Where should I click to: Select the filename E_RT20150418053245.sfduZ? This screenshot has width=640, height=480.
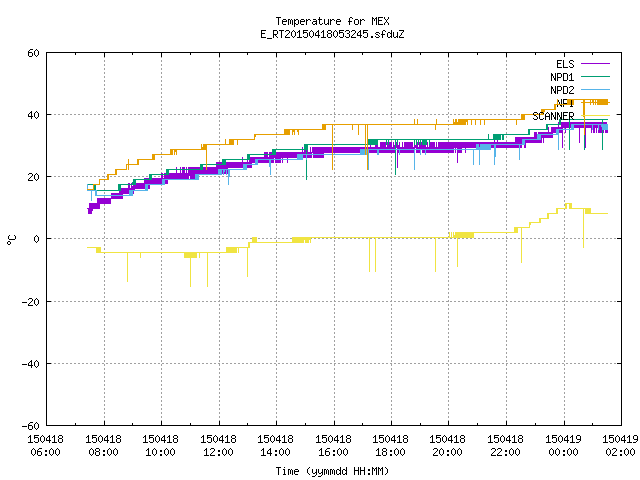(332, 34)
